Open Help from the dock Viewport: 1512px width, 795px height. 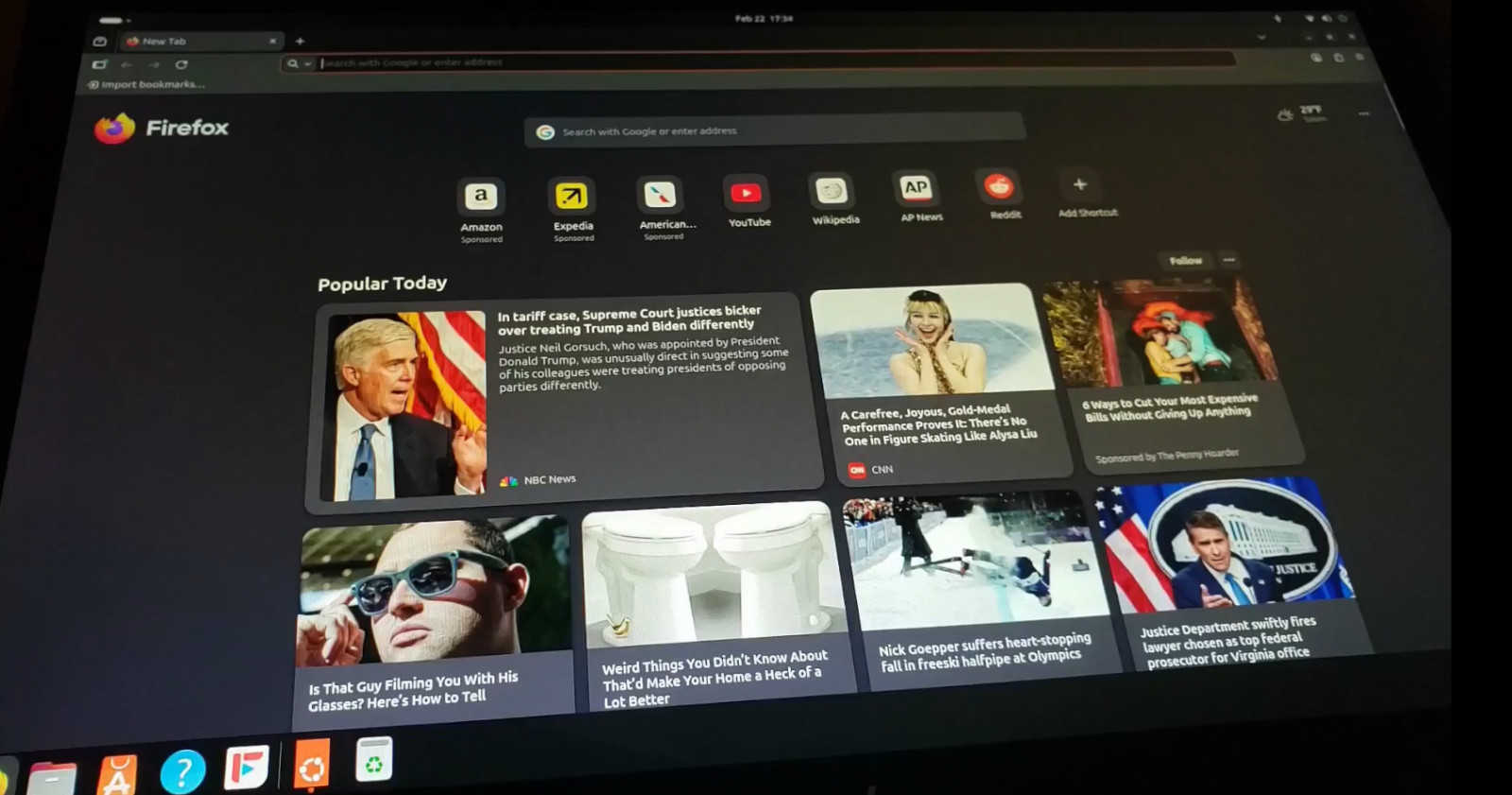pyautogui.click(x=182, y=771)
